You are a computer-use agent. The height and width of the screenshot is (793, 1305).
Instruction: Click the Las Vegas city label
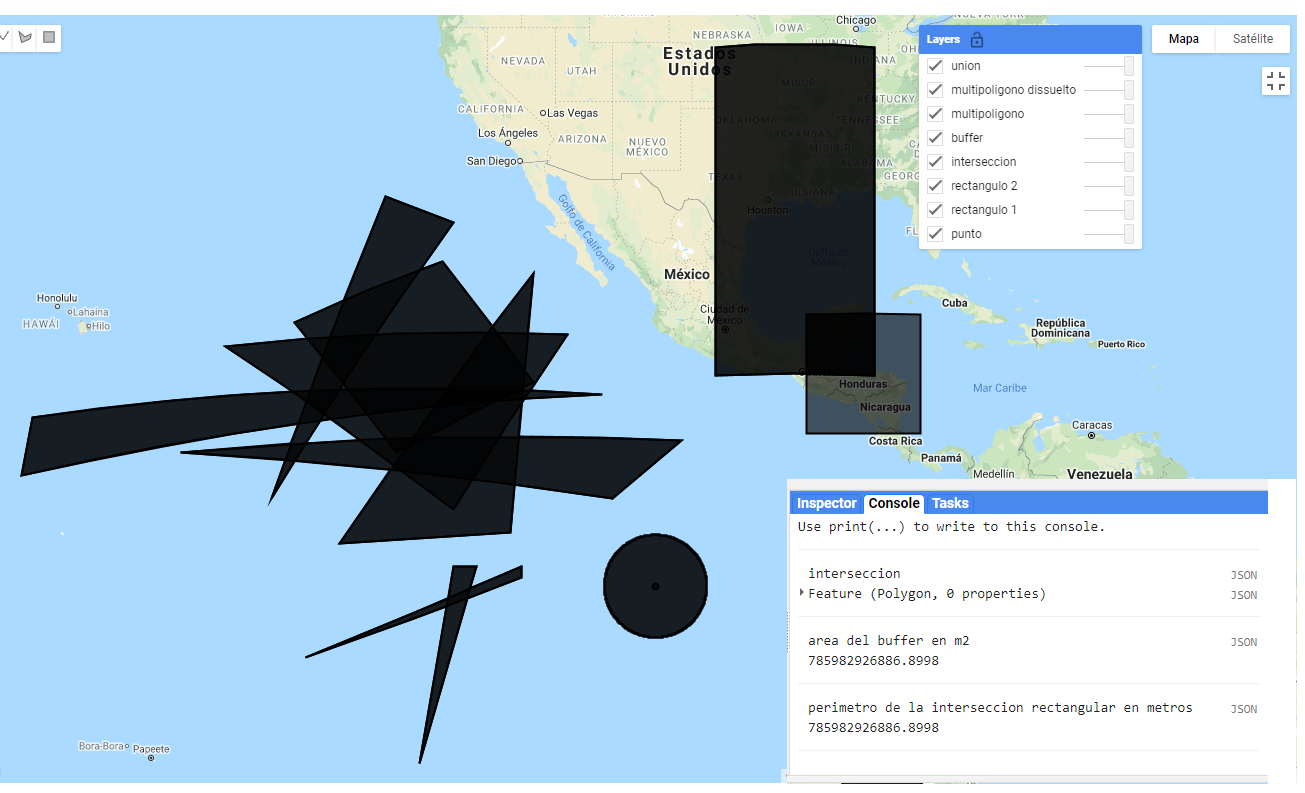coord(572,113)
